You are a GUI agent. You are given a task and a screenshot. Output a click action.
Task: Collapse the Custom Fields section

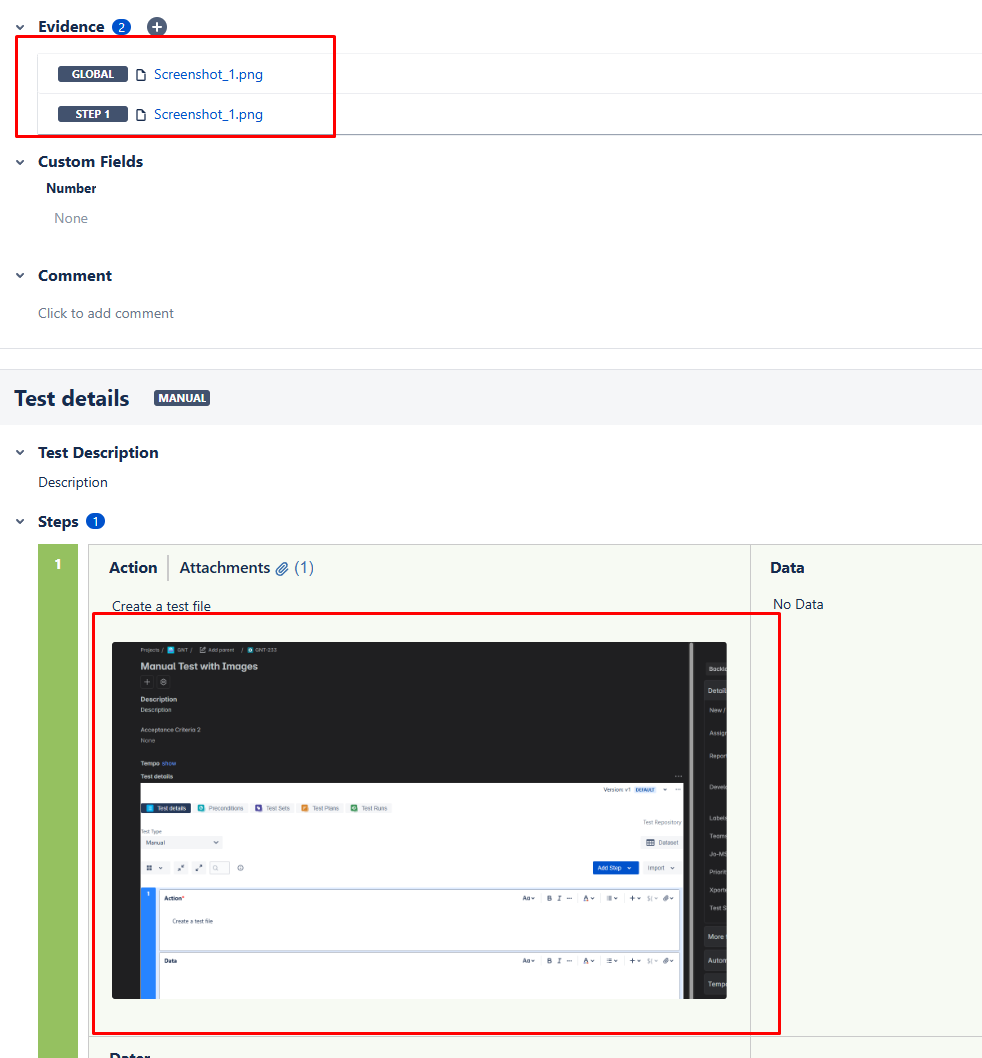click(x=20, y=162)
